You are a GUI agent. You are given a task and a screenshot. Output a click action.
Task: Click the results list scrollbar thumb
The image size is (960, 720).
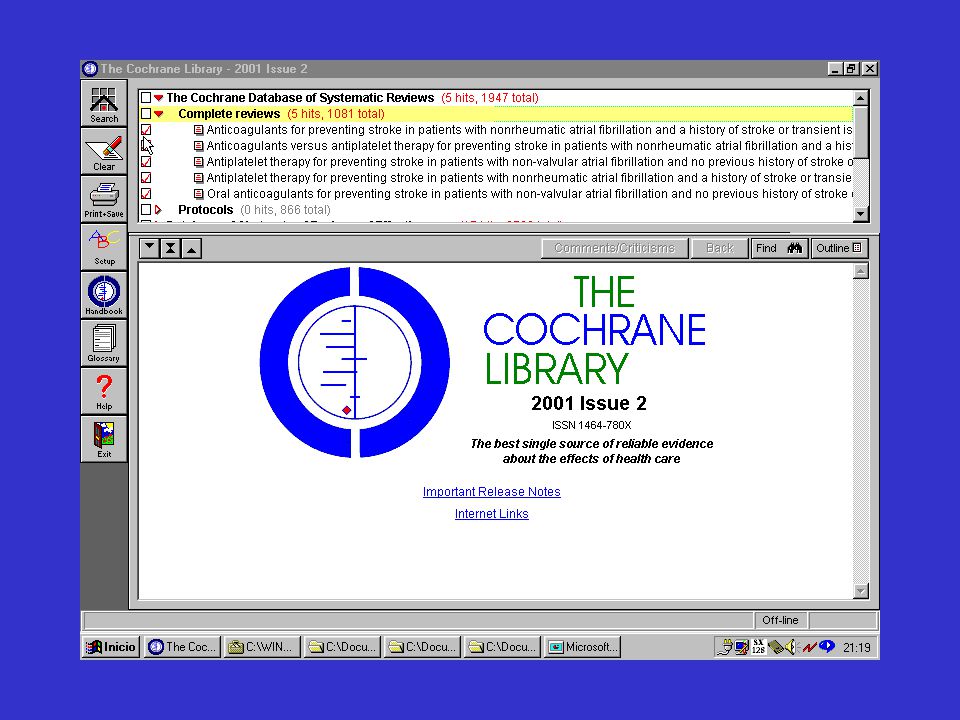pyautogui.click(x=860, y=132)
